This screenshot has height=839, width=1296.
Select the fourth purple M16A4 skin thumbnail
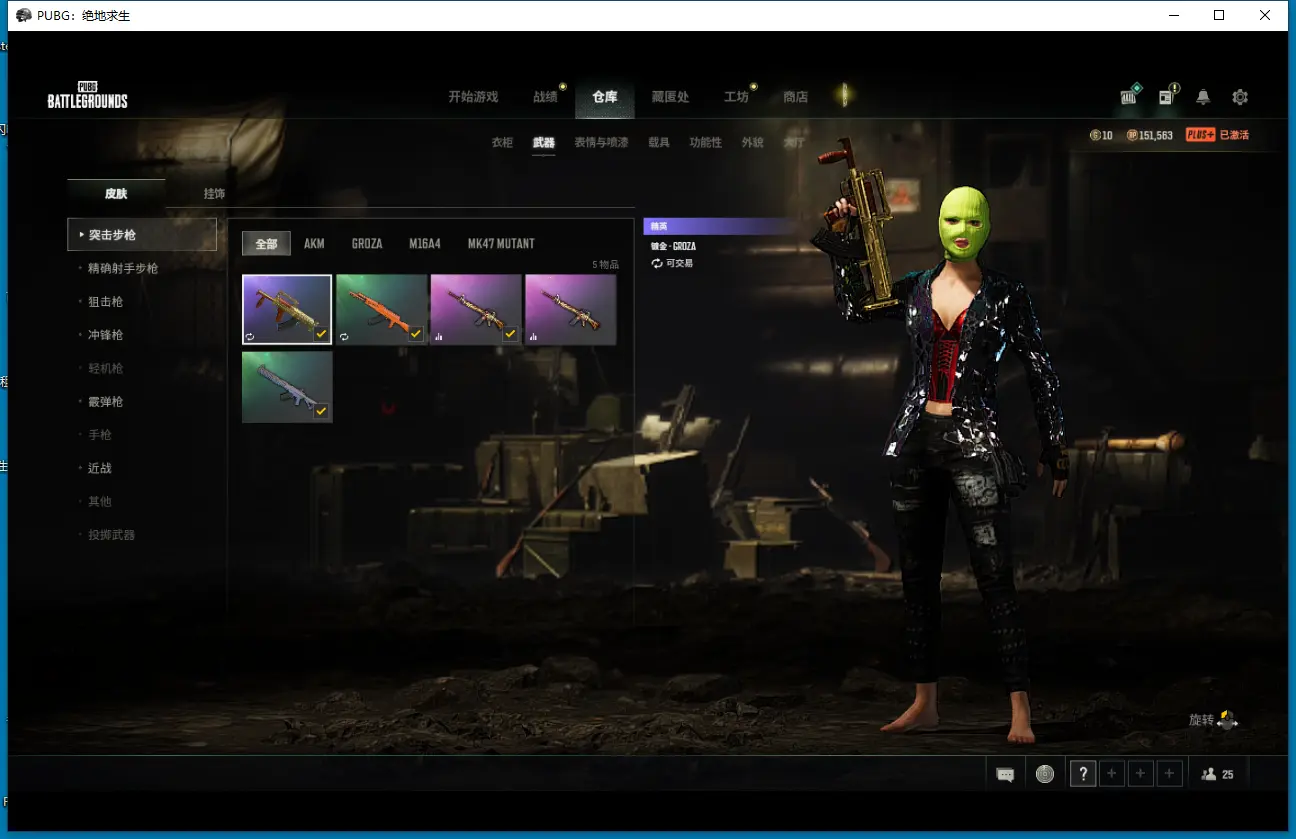570,310
